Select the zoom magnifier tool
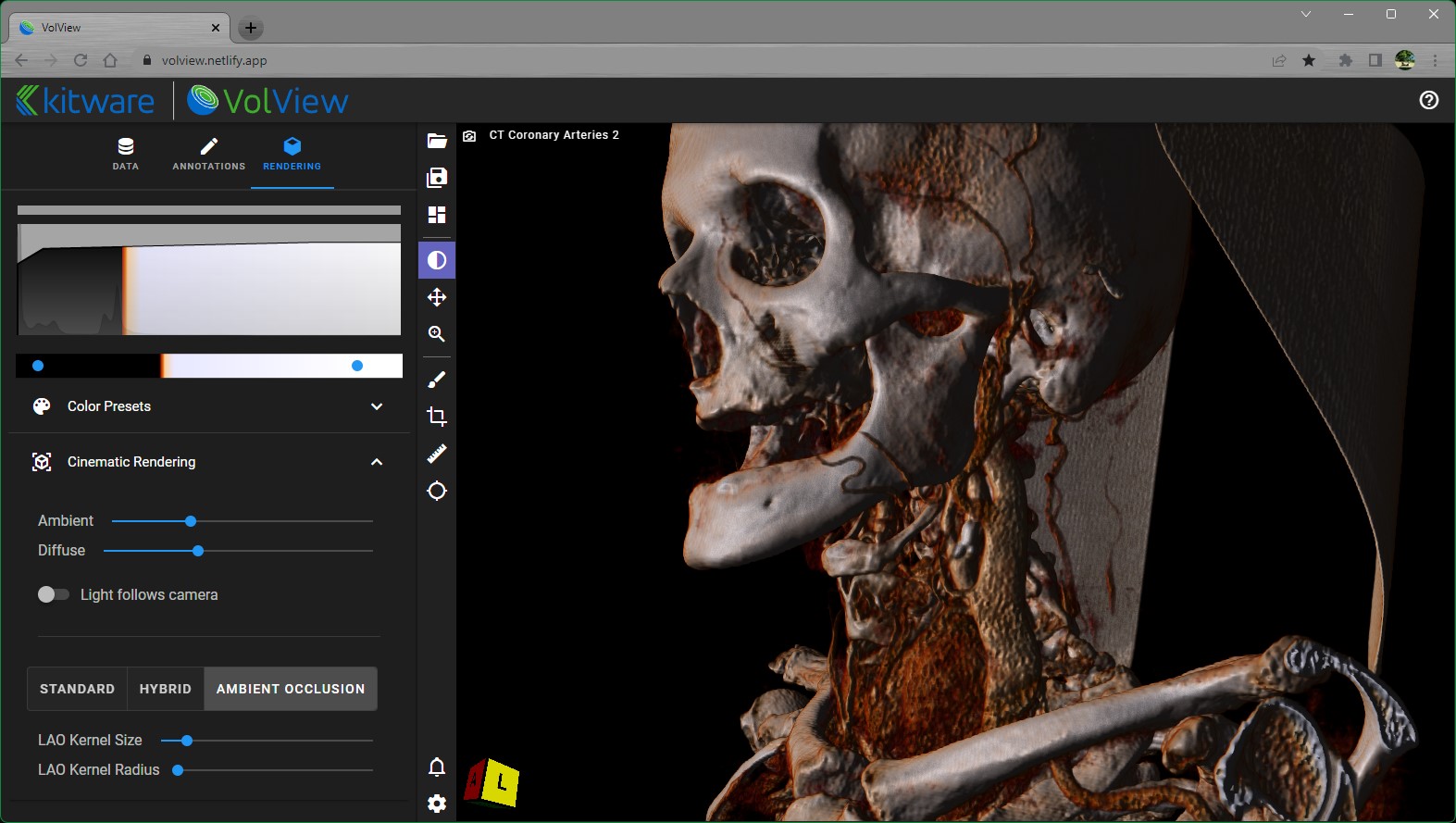The width and height of the screenshot is (1456, 823). 437,334
